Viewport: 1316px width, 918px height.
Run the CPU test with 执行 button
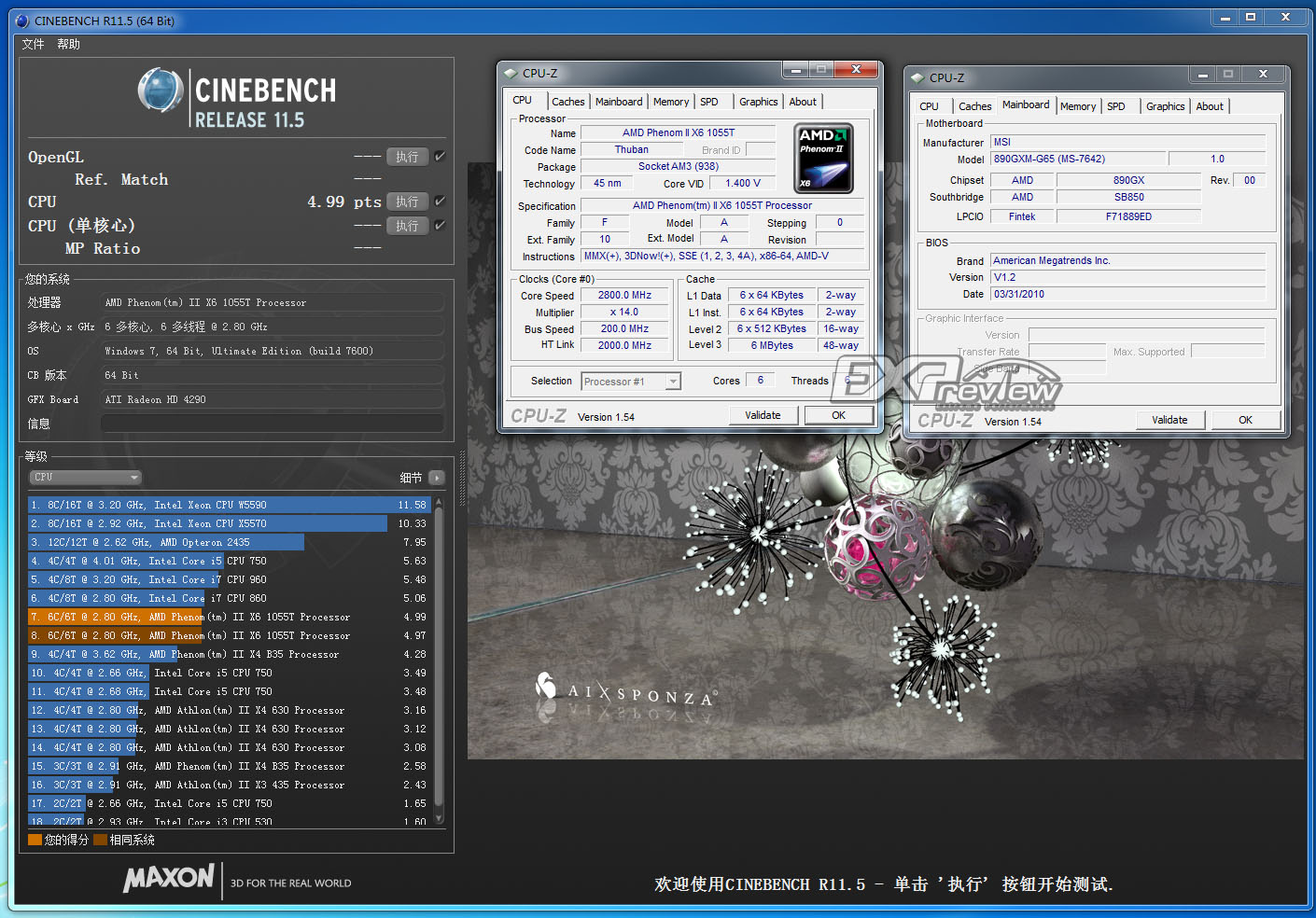click(407, 202)
